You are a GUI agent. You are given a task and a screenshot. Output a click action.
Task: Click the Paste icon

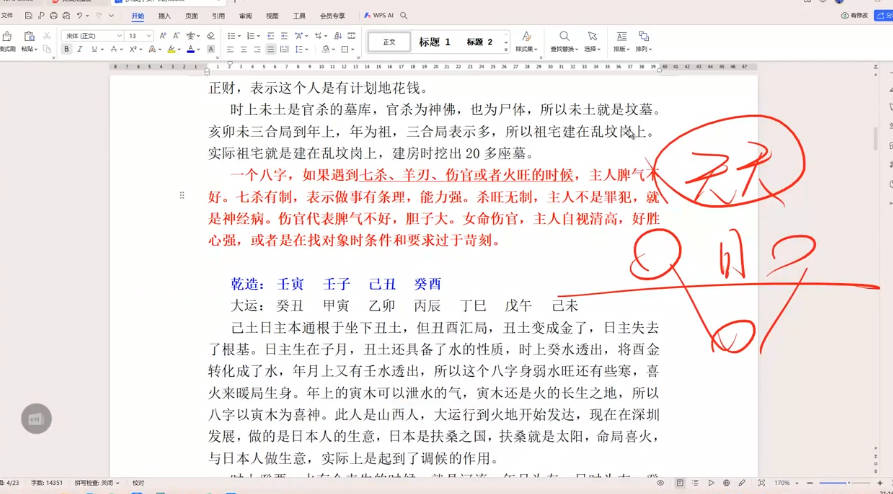28,38
